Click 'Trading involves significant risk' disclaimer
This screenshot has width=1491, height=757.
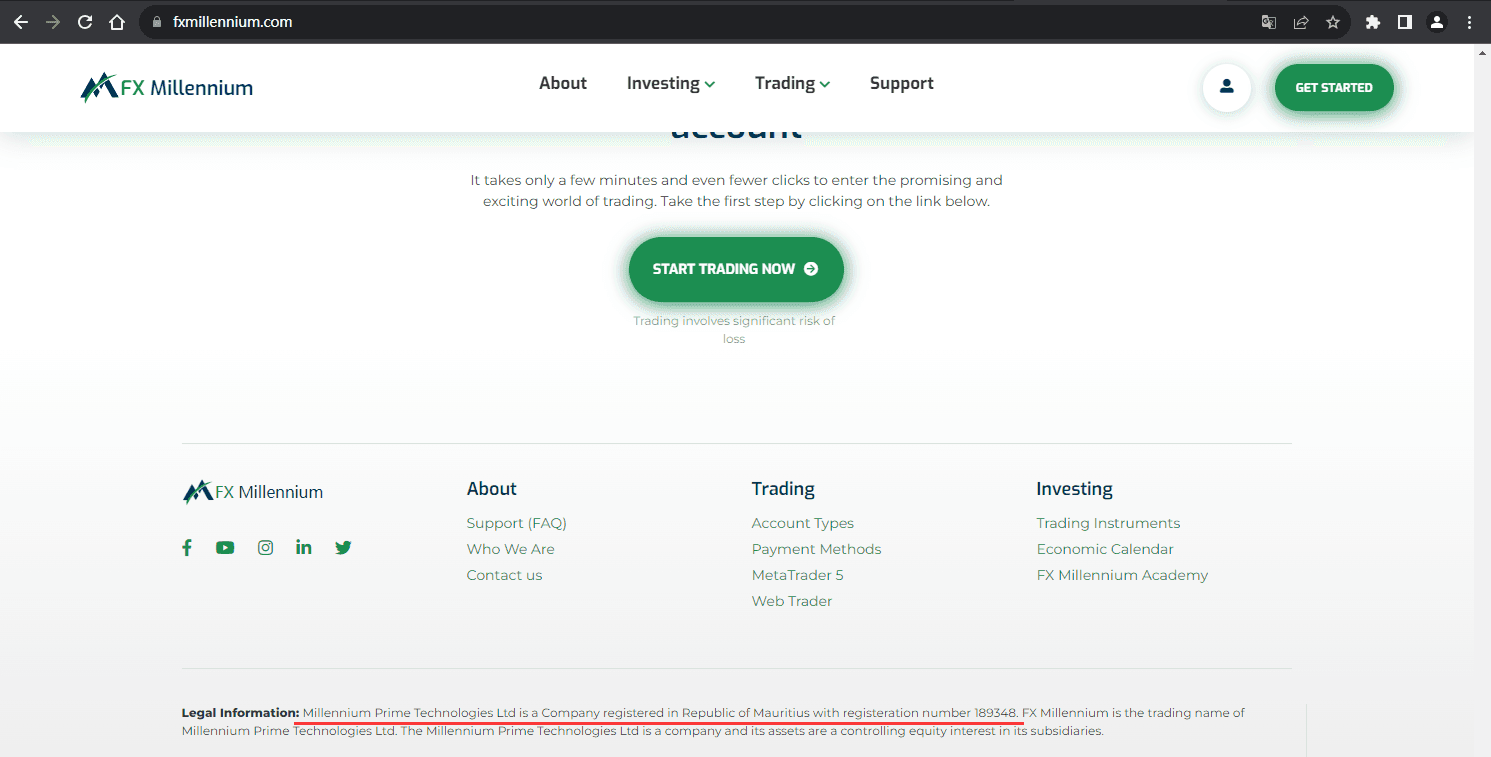pyautogui.click(x=734, y=330)
